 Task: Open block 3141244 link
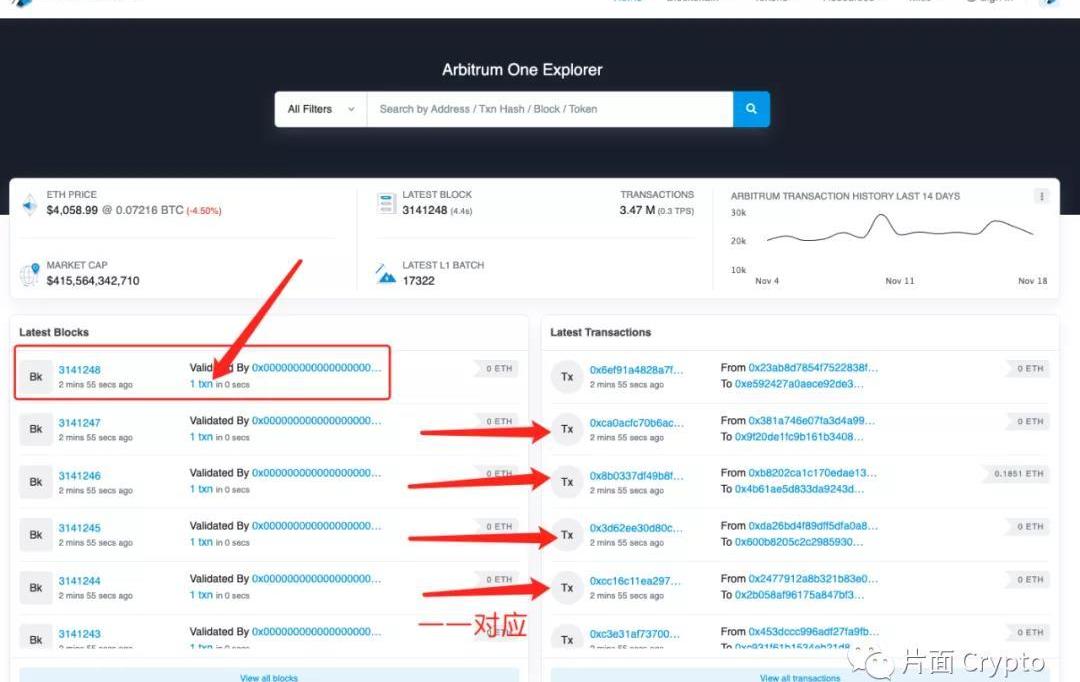click(79, 581)
